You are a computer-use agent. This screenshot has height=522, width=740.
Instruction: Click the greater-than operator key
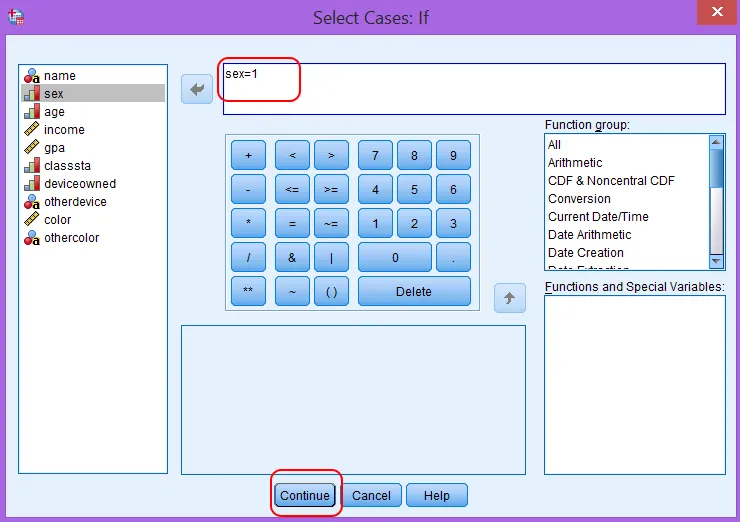click(x=331, y=155)
